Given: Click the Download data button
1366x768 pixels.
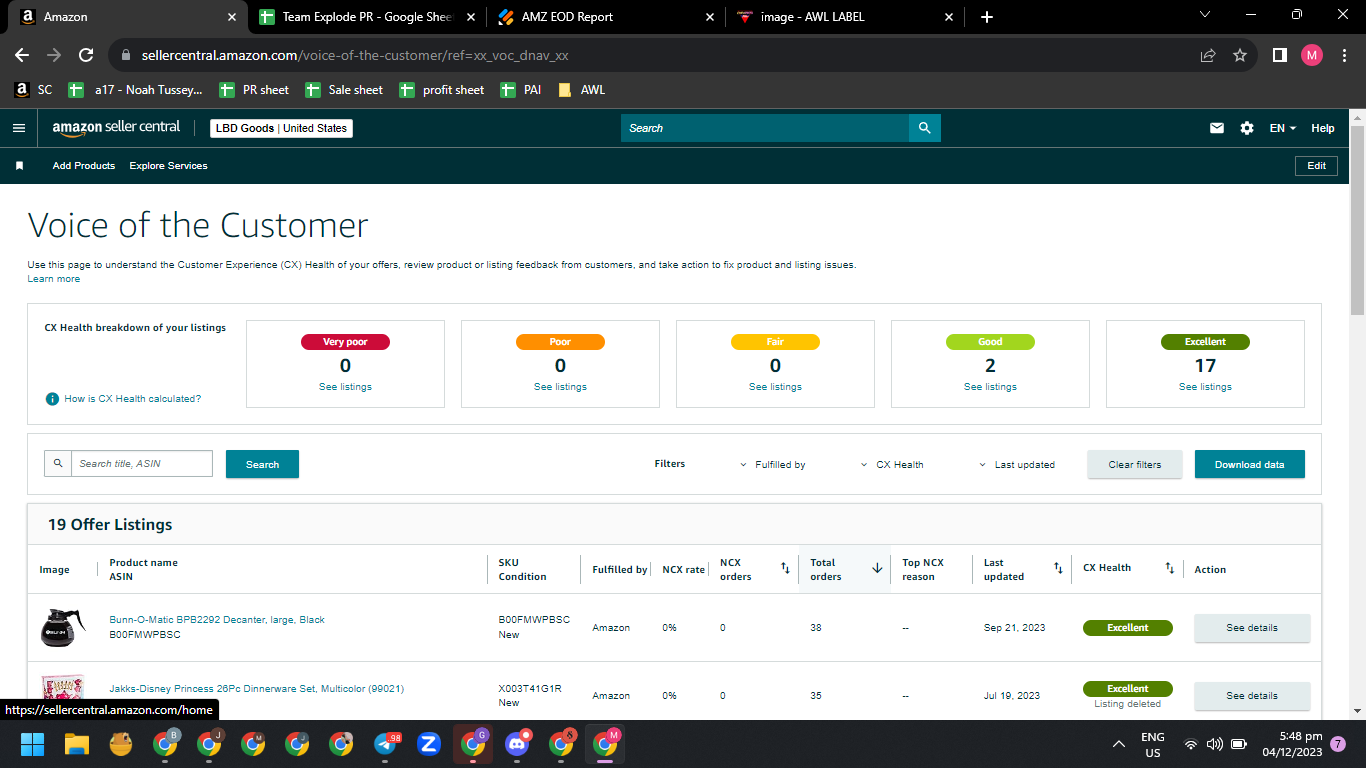Looking at the screenshot, I should point(1250,464).
